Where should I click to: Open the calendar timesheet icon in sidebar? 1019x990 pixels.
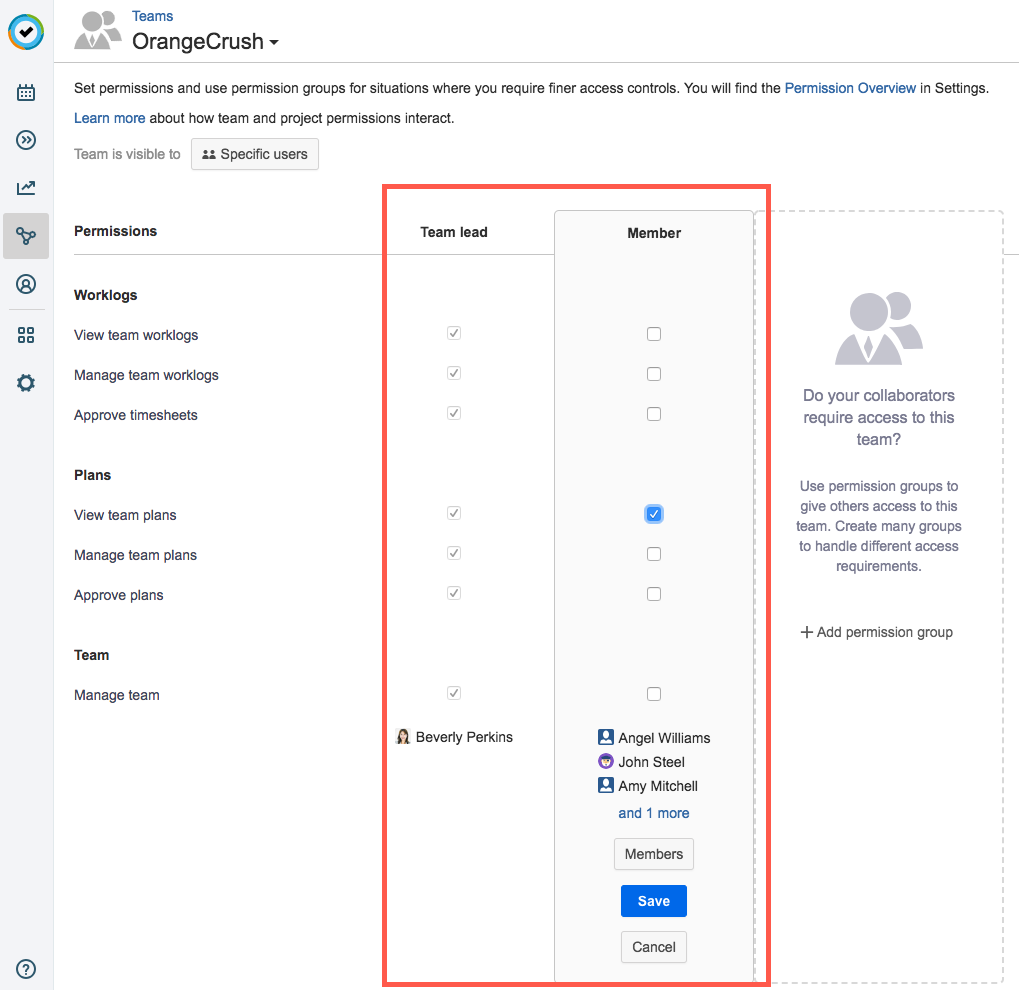coord(26,92)
